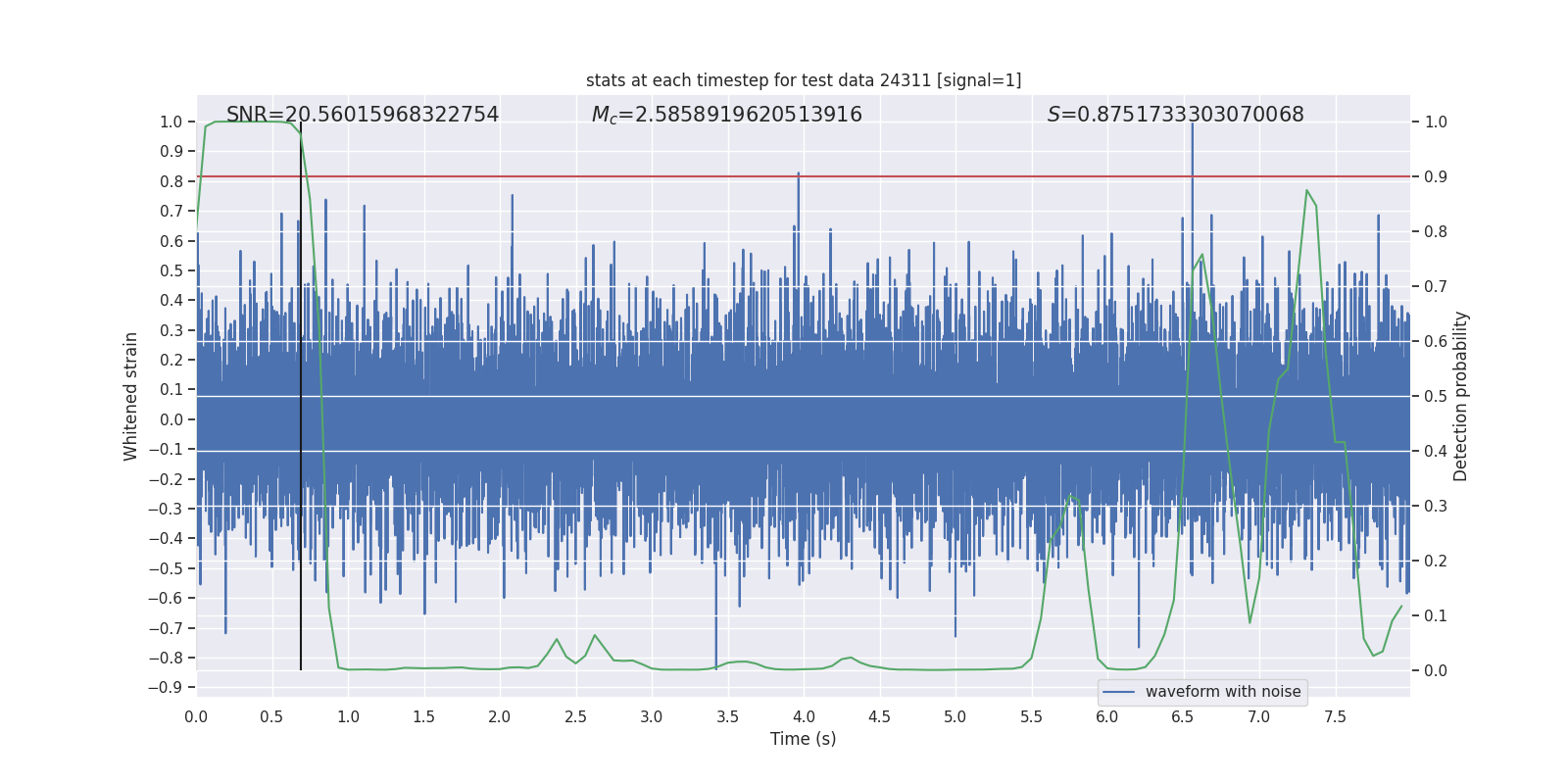Click the plot title for test data 24311
Viewport: 1568px width, 784px height.
(x=804, y=80)
